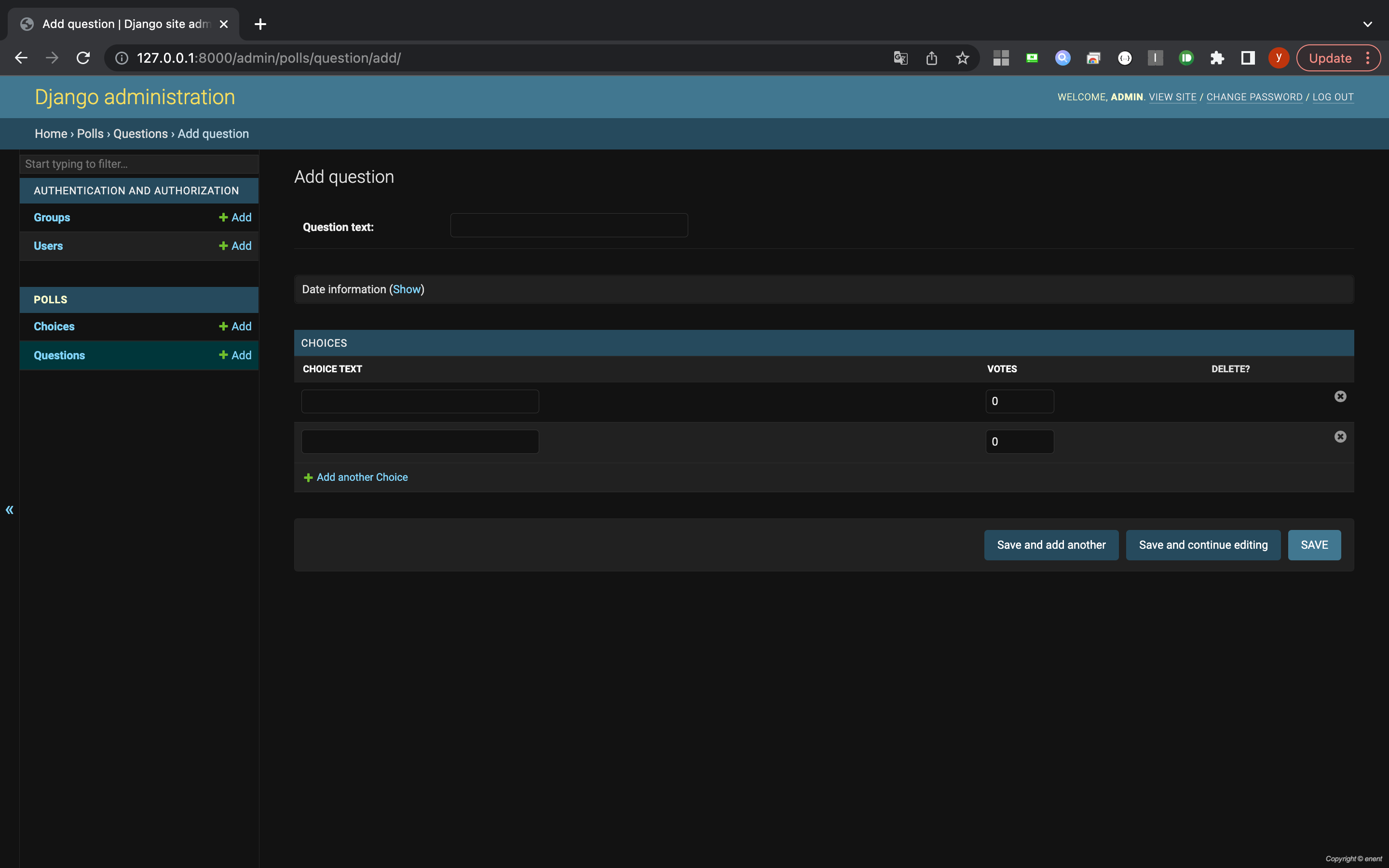Collapse the sidebar with double-chevron toggle

(x=10, y=510)
